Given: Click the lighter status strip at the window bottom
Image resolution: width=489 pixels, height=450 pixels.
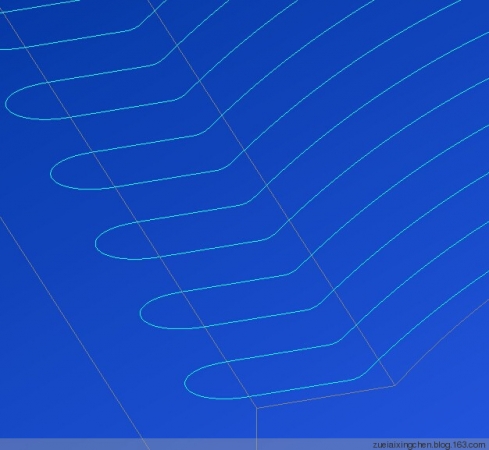Looking at the screenshot, I should click(244, 444).
